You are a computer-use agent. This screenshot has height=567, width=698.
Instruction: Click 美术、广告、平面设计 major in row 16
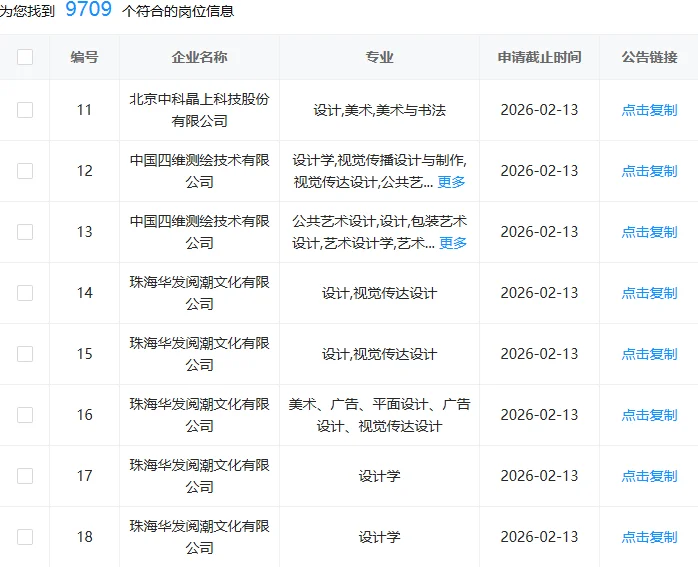[x=379, y=415]
